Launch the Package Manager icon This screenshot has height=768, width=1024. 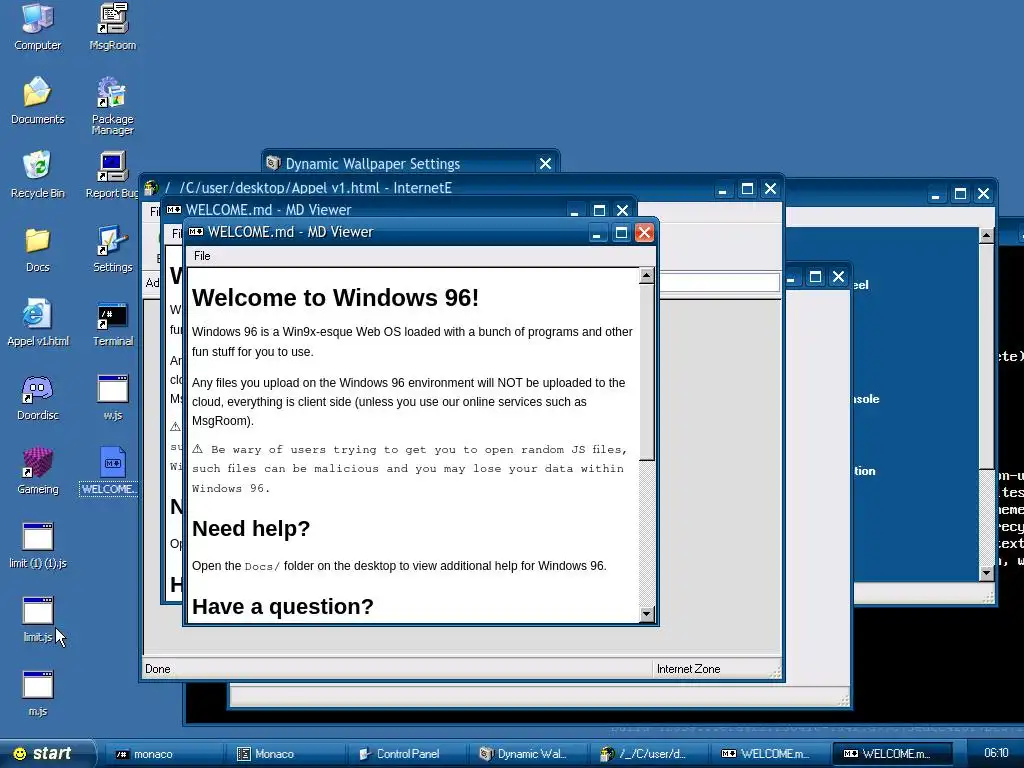(112, 105)
